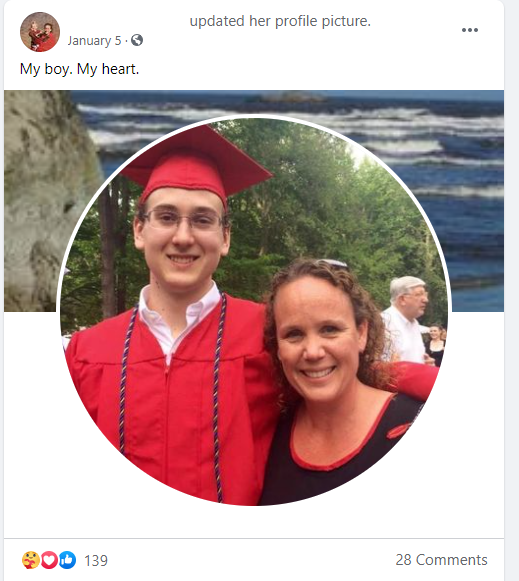Open the January 5 timestamp link
The height and width of the screenshot is (581, 519).
(94, 40)
